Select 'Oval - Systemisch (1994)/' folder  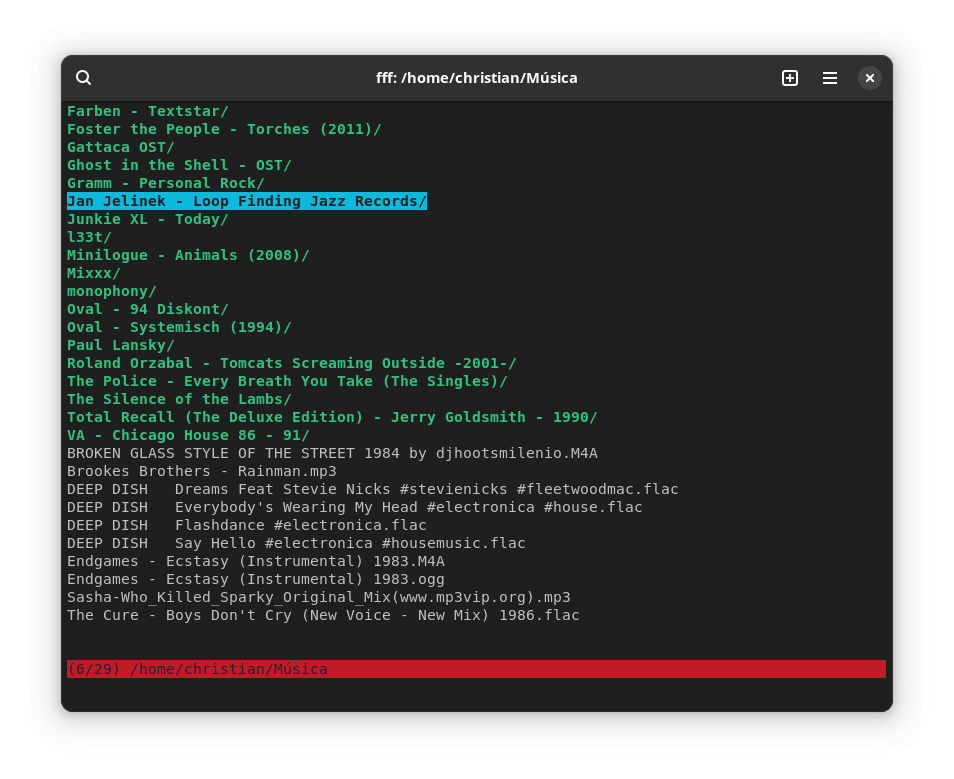pos(179,327)
